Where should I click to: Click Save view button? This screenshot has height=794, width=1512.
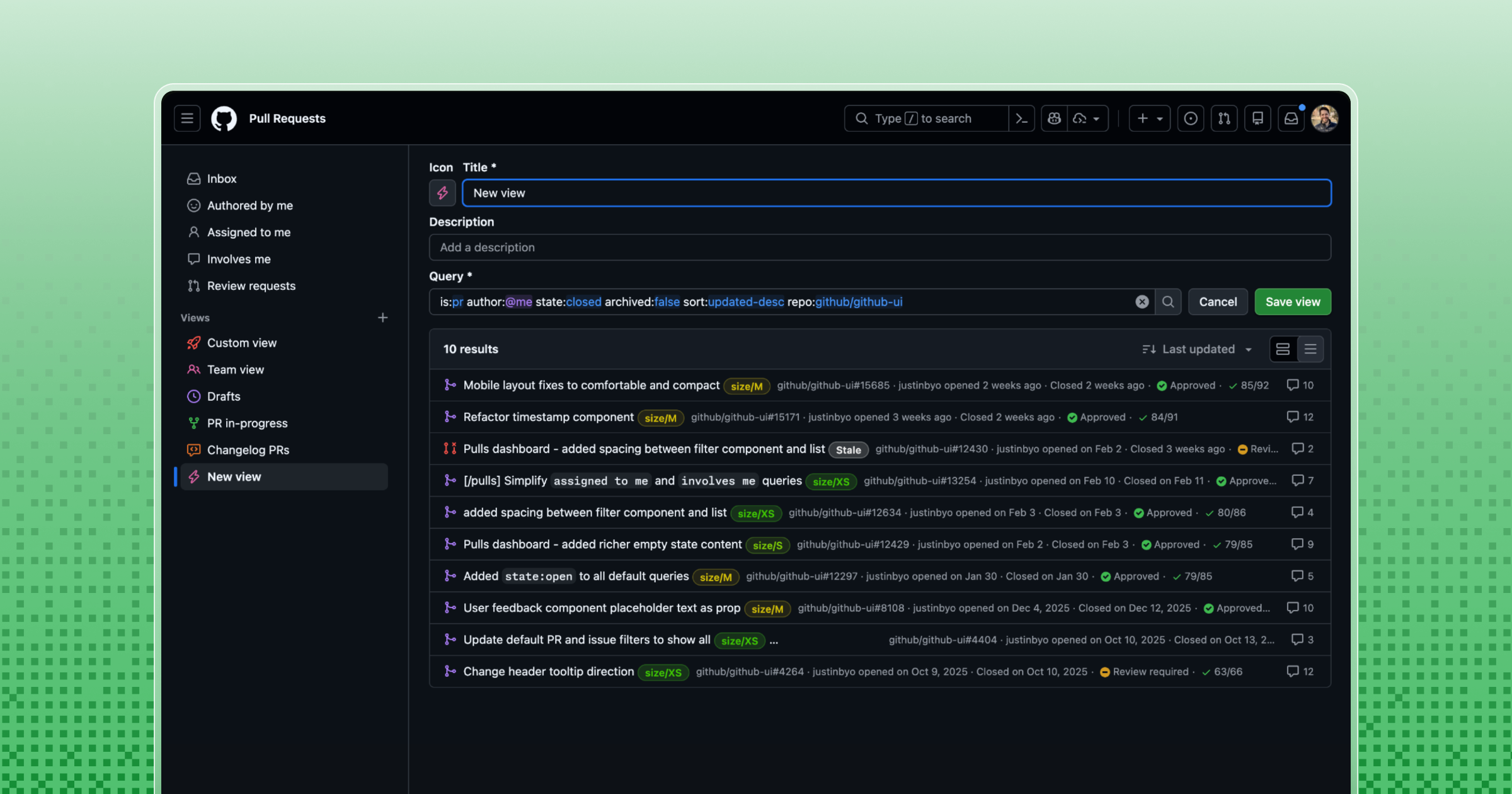(1293, 302)
